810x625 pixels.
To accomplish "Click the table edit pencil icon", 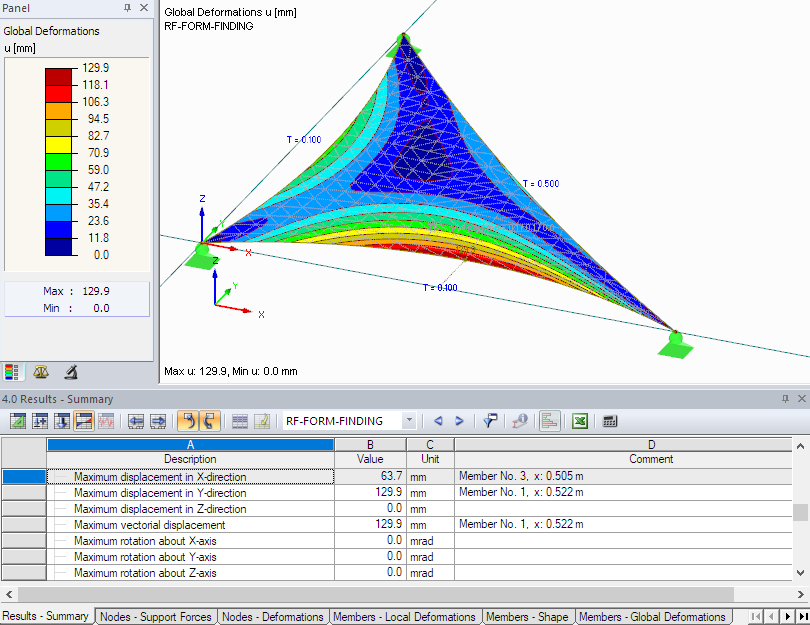I will pyautogui.click(x=262, y=421).
